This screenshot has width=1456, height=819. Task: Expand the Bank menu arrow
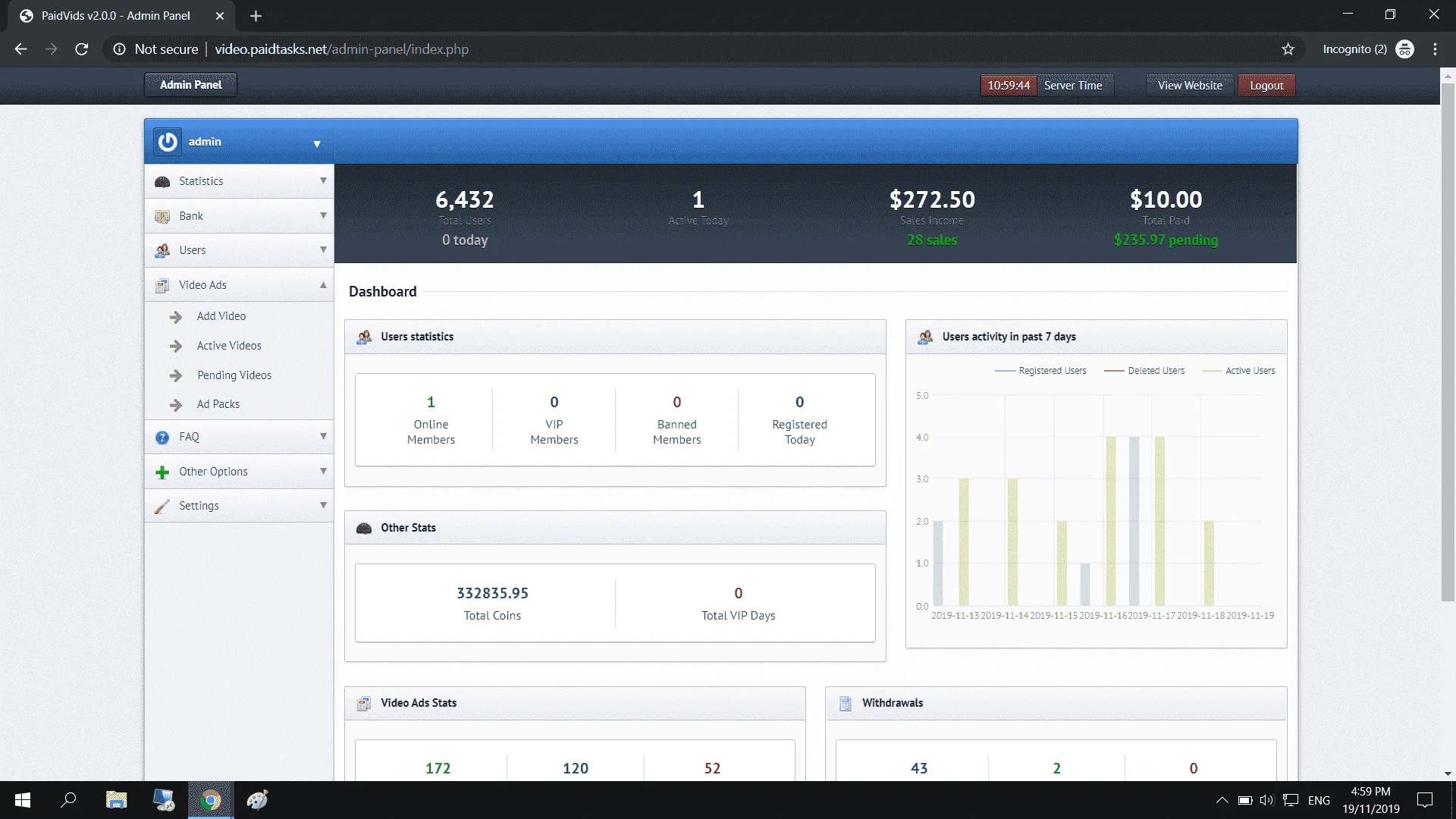[323, 216]
